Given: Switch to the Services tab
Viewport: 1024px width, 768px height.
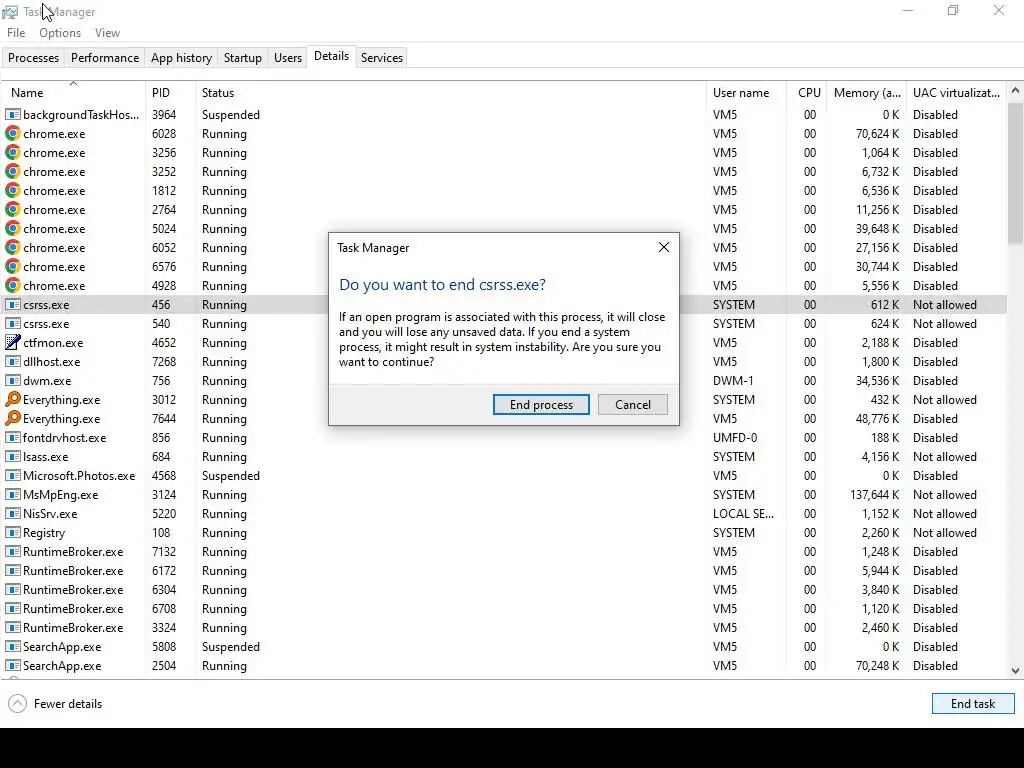Looking at the screenshot, I should pyautogui.click(x=382, y=57).
